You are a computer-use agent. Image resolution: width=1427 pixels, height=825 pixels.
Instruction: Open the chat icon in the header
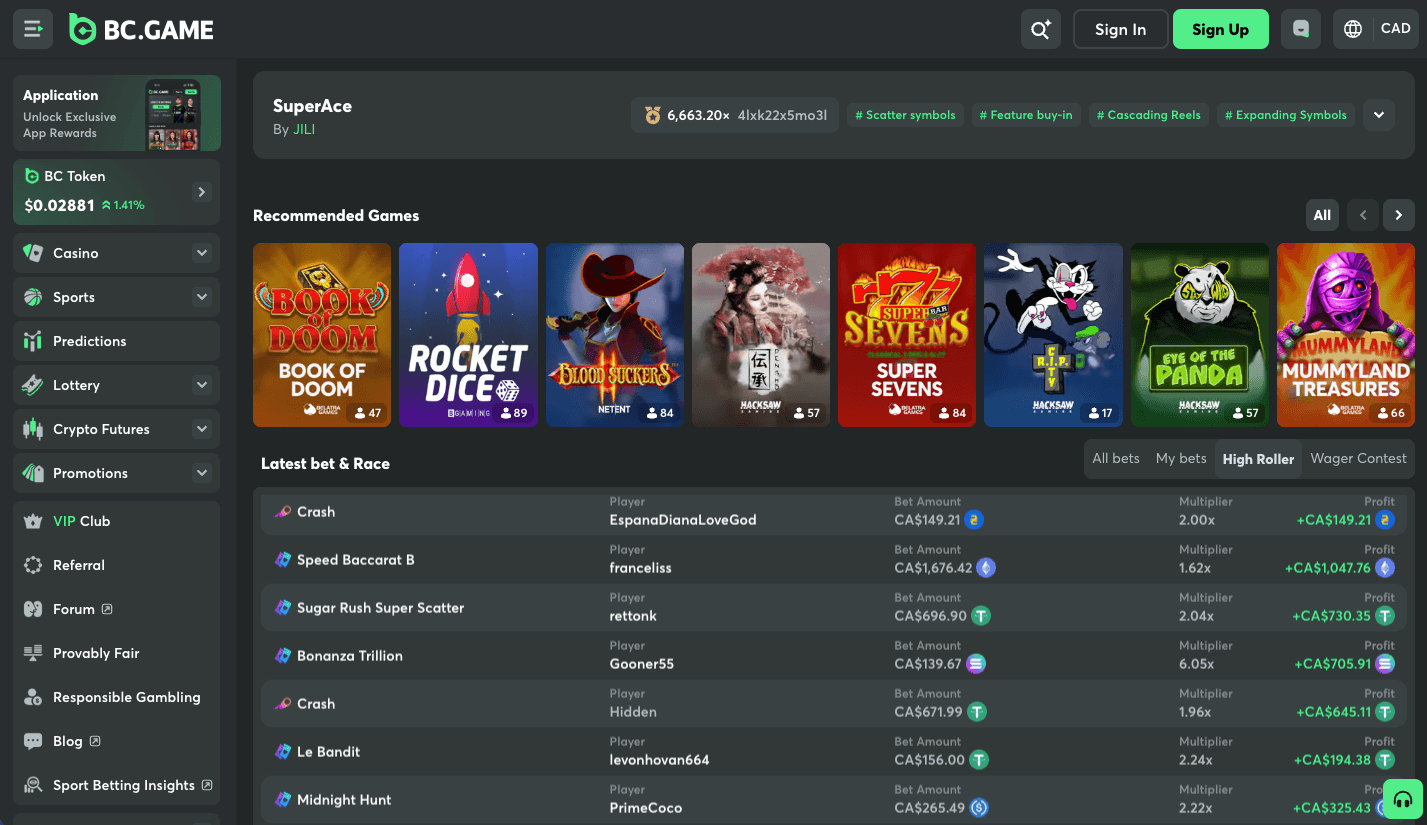click(1301, 29)
